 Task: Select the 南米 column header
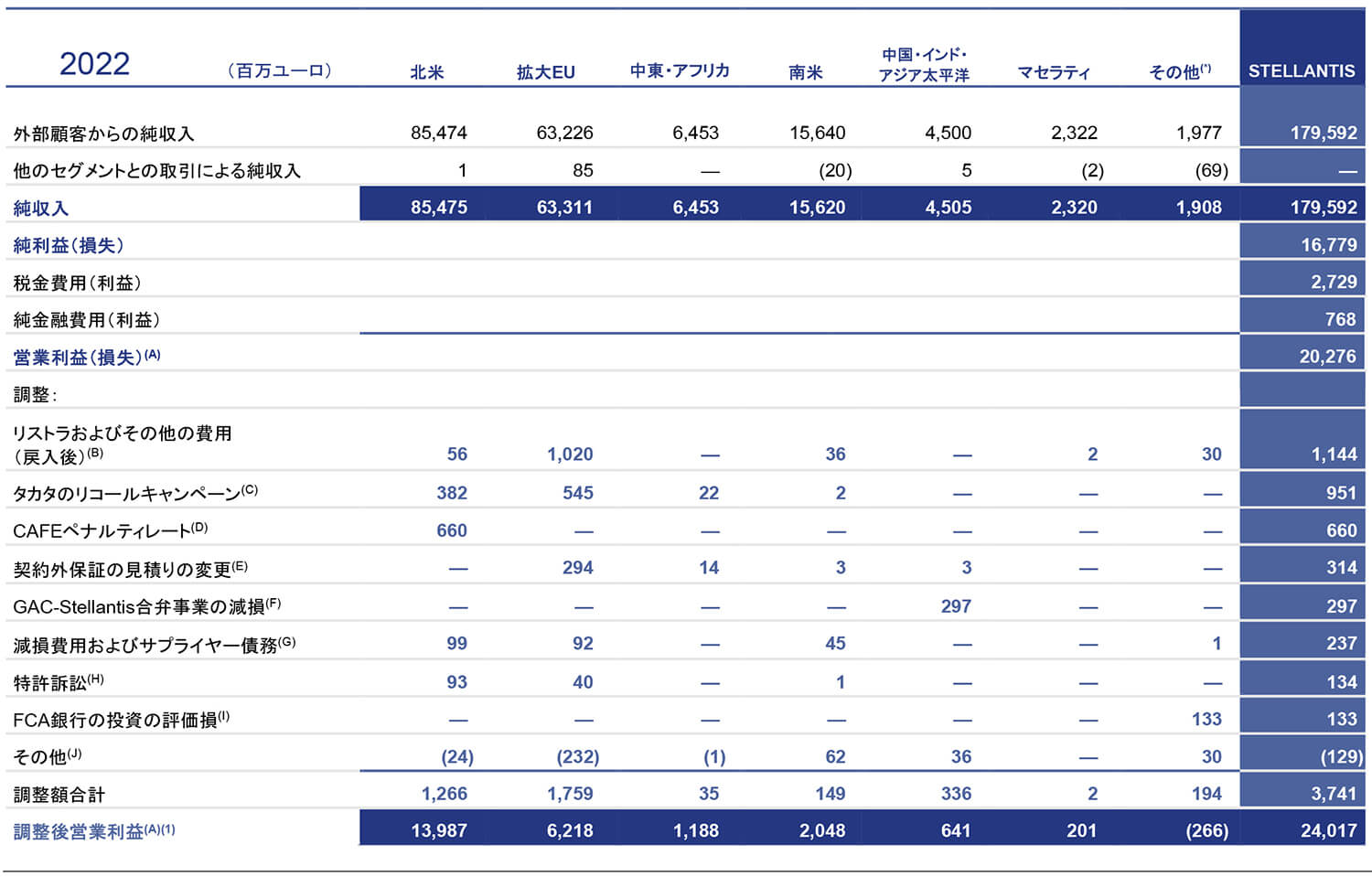tap(806, 72)
